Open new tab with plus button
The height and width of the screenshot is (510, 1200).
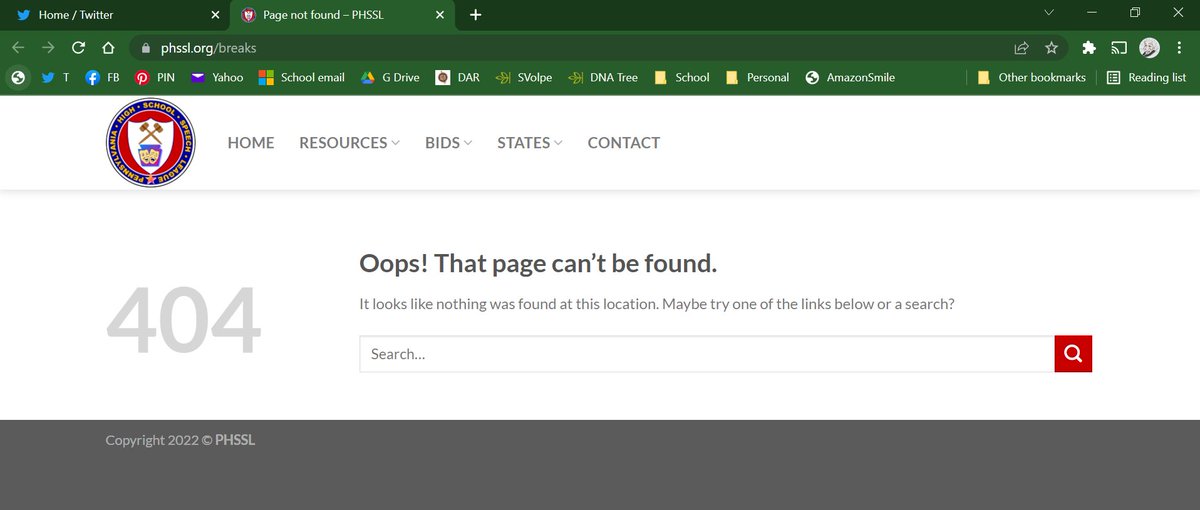tap(475, 15)
